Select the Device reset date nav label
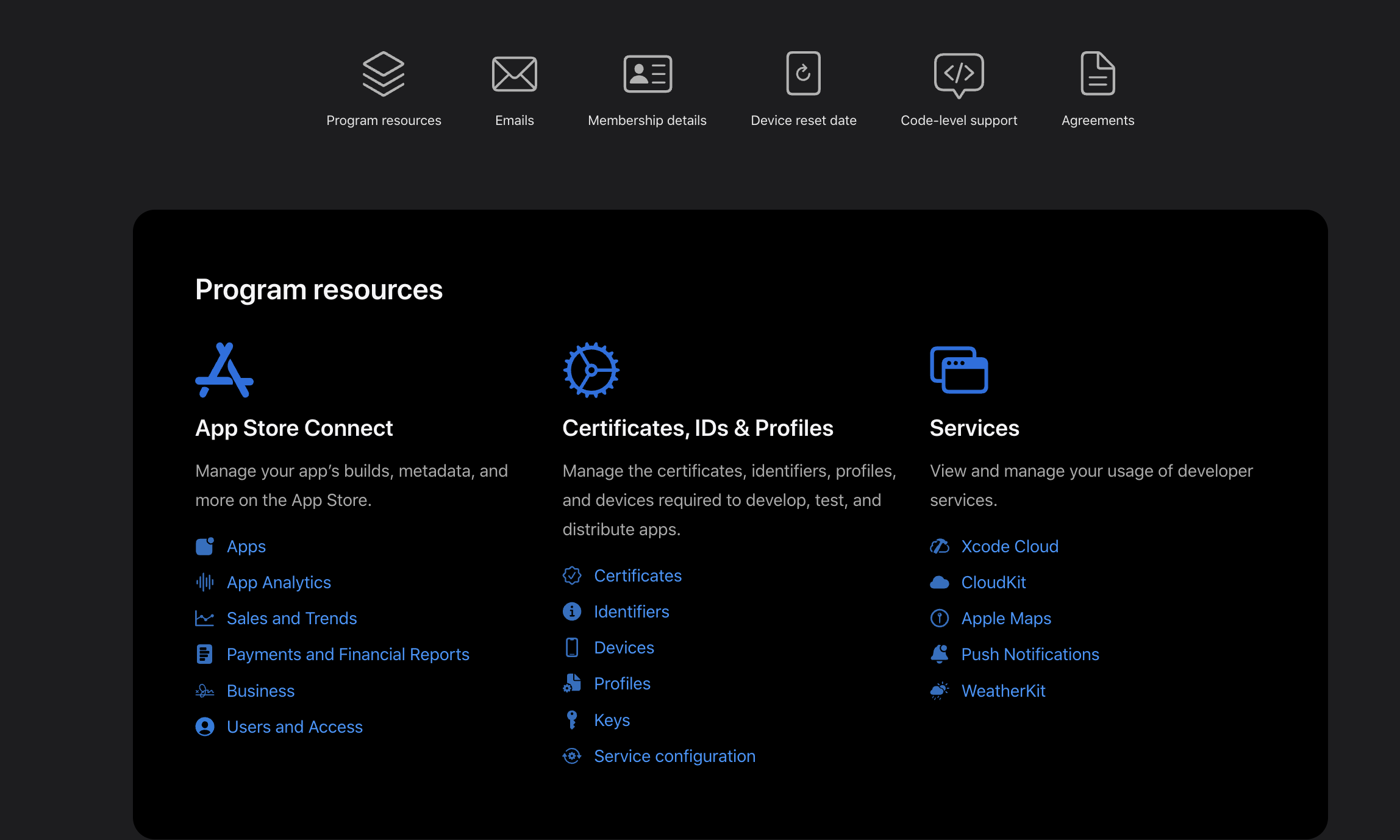1400x840 pixels. click(803, 121)
